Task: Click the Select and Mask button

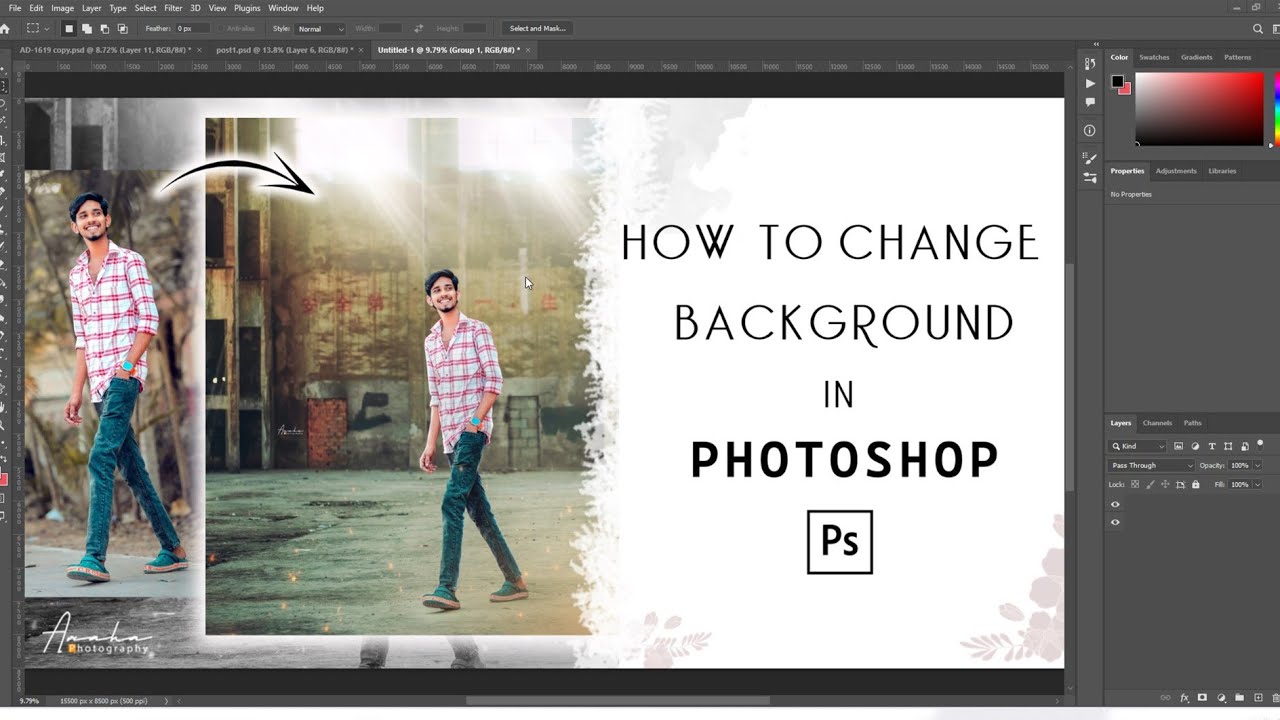Action: [x=538, y=29]
